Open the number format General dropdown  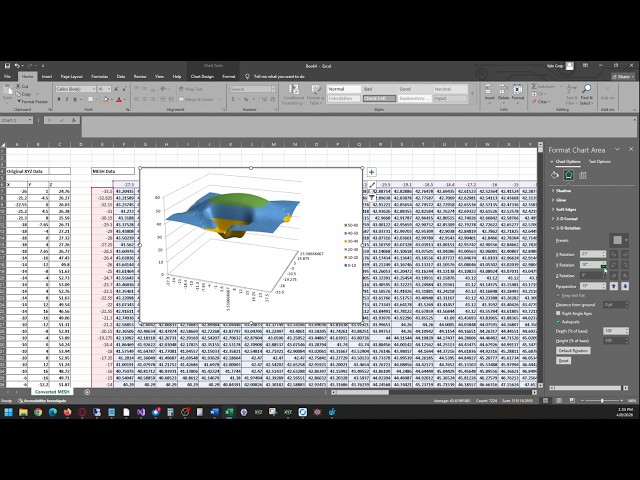pyautogui.click(x=273, y=89)
